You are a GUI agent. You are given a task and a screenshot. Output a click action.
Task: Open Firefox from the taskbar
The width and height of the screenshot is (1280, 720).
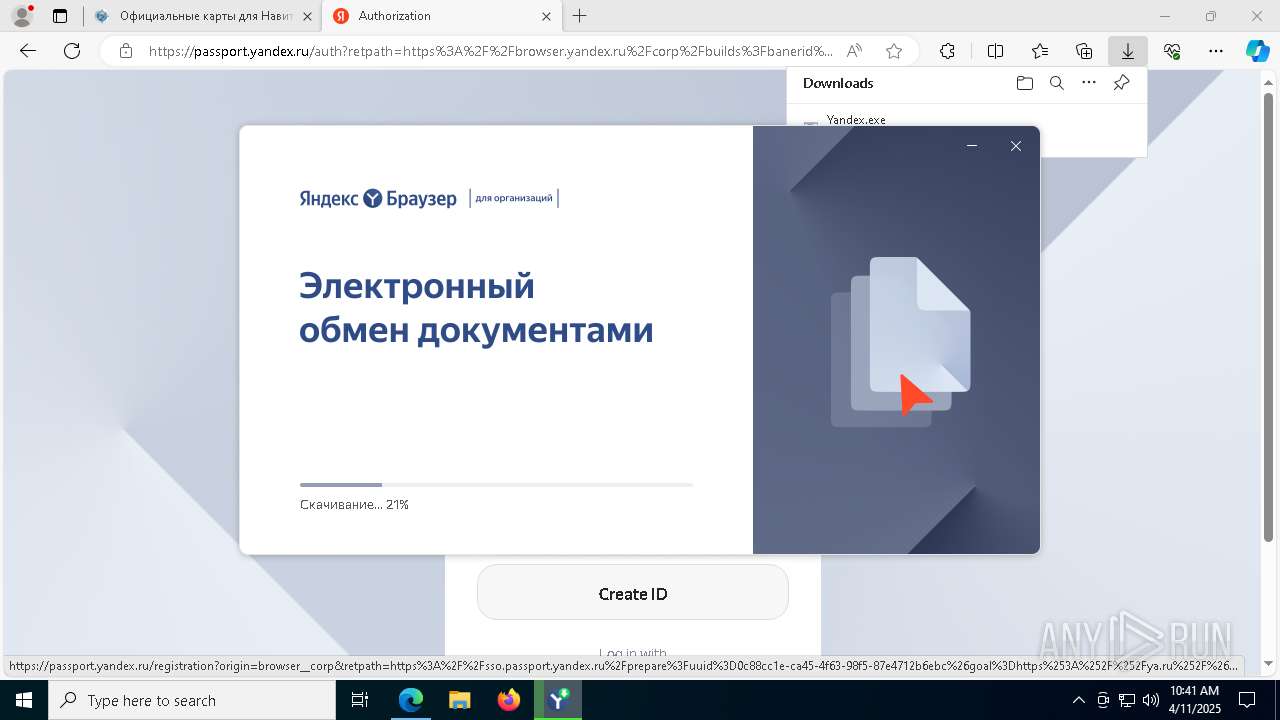(x=509, y=700)
